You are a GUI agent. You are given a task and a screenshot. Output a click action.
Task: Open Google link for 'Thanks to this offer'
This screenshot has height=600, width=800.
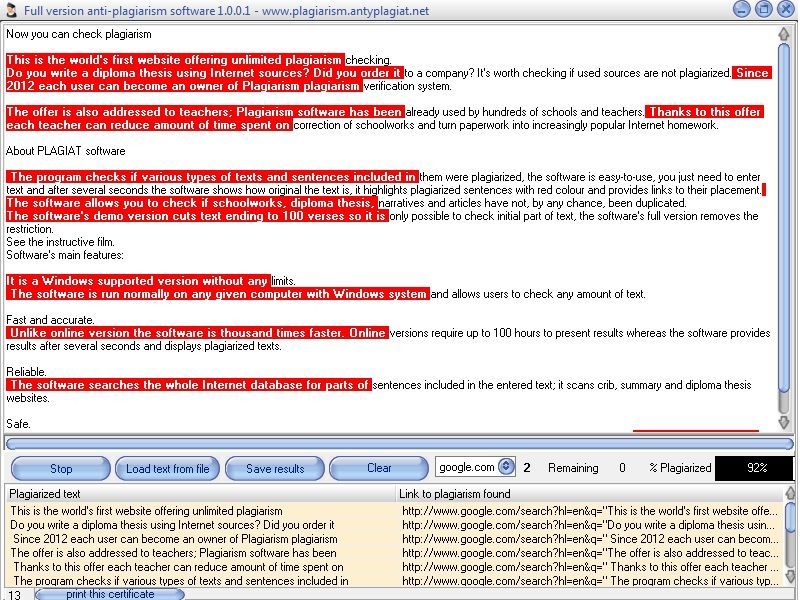click(590, 567)
